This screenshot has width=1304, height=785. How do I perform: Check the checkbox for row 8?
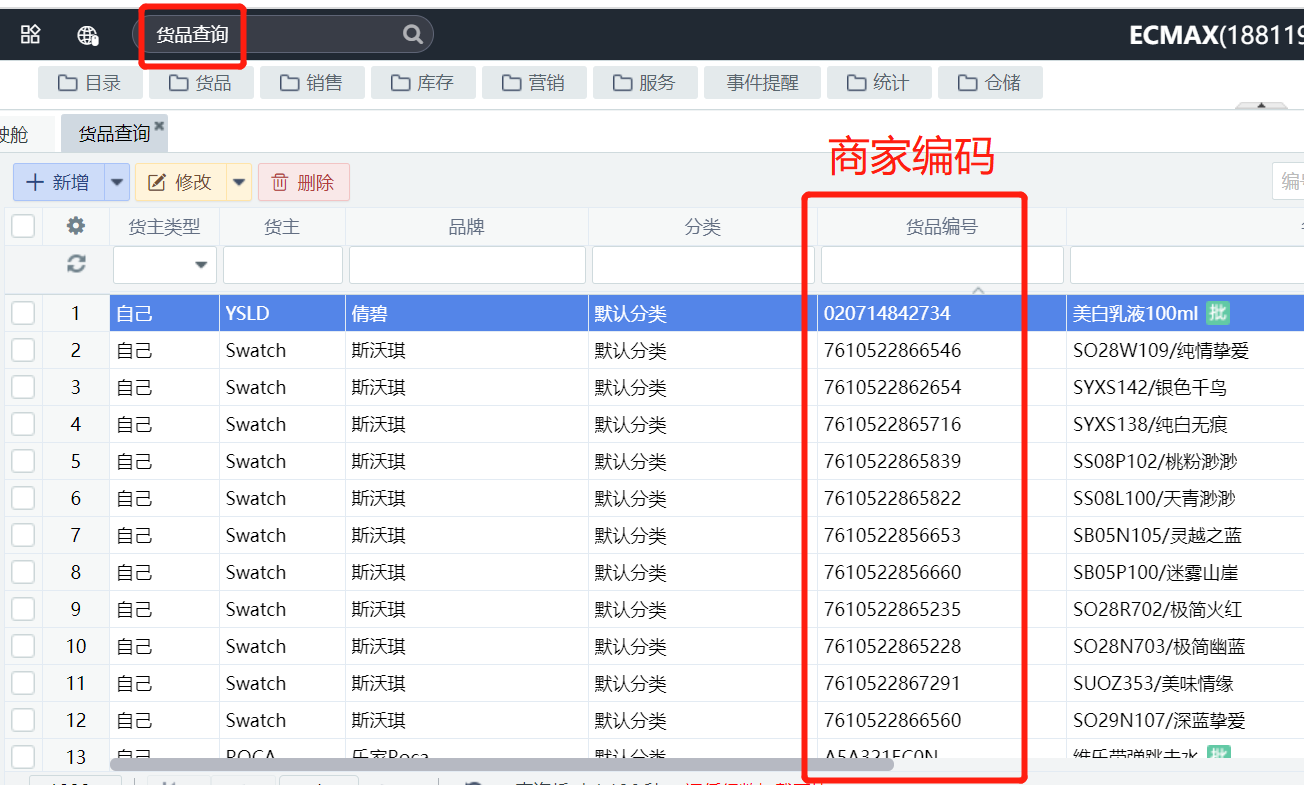coord(23,573)
